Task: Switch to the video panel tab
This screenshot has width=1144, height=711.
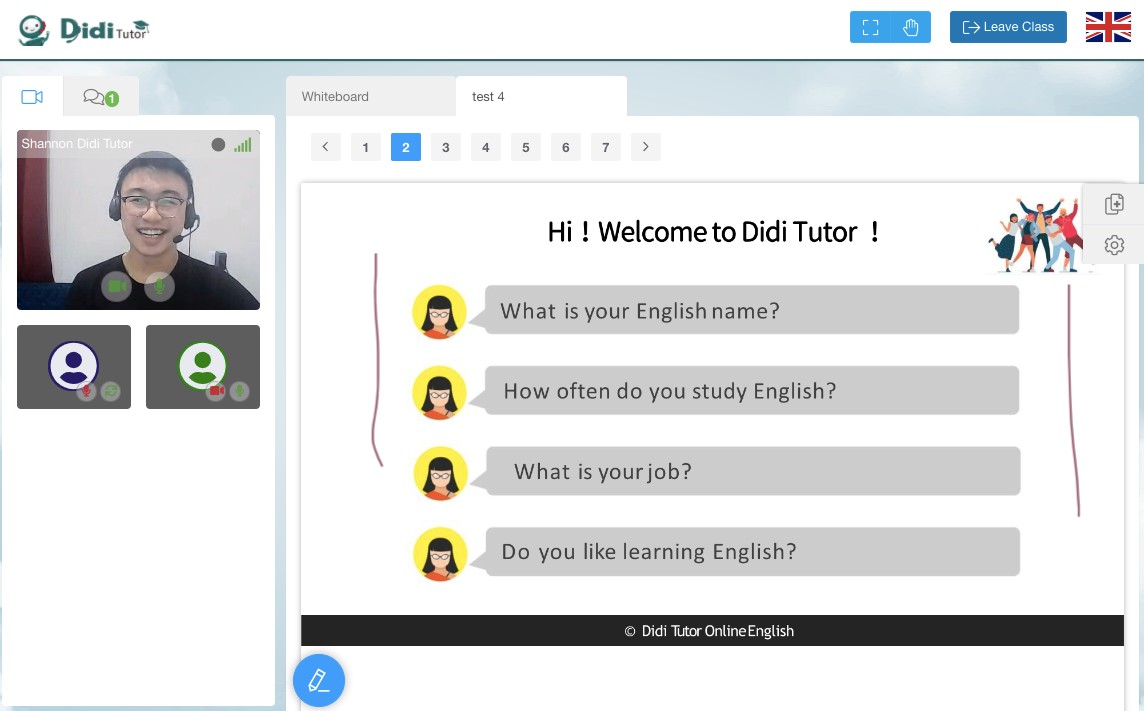Action: (x=32, y=97)
